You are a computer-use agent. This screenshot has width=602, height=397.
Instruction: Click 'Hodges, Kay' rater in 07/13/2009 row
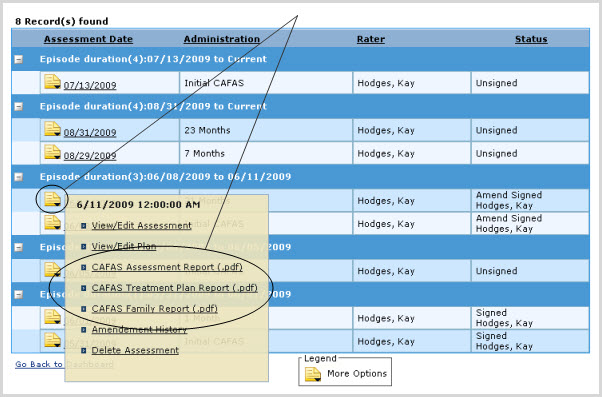coord(386,83)
